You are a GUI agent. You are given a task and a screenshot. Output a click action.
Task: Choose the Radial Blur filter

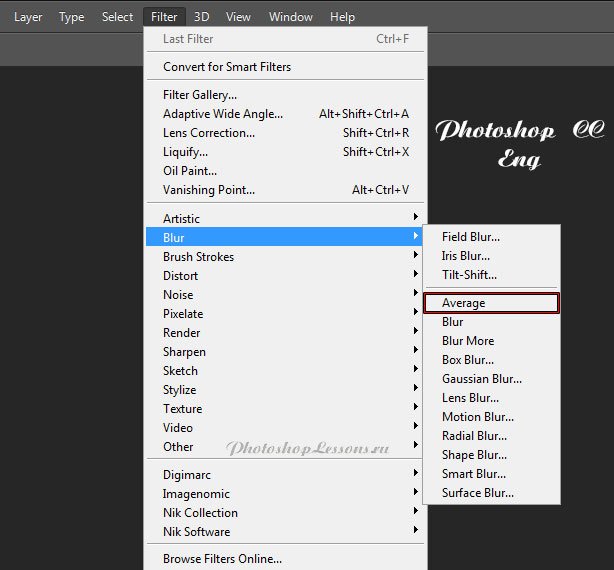pyautogui.click(x=474, y=436)
